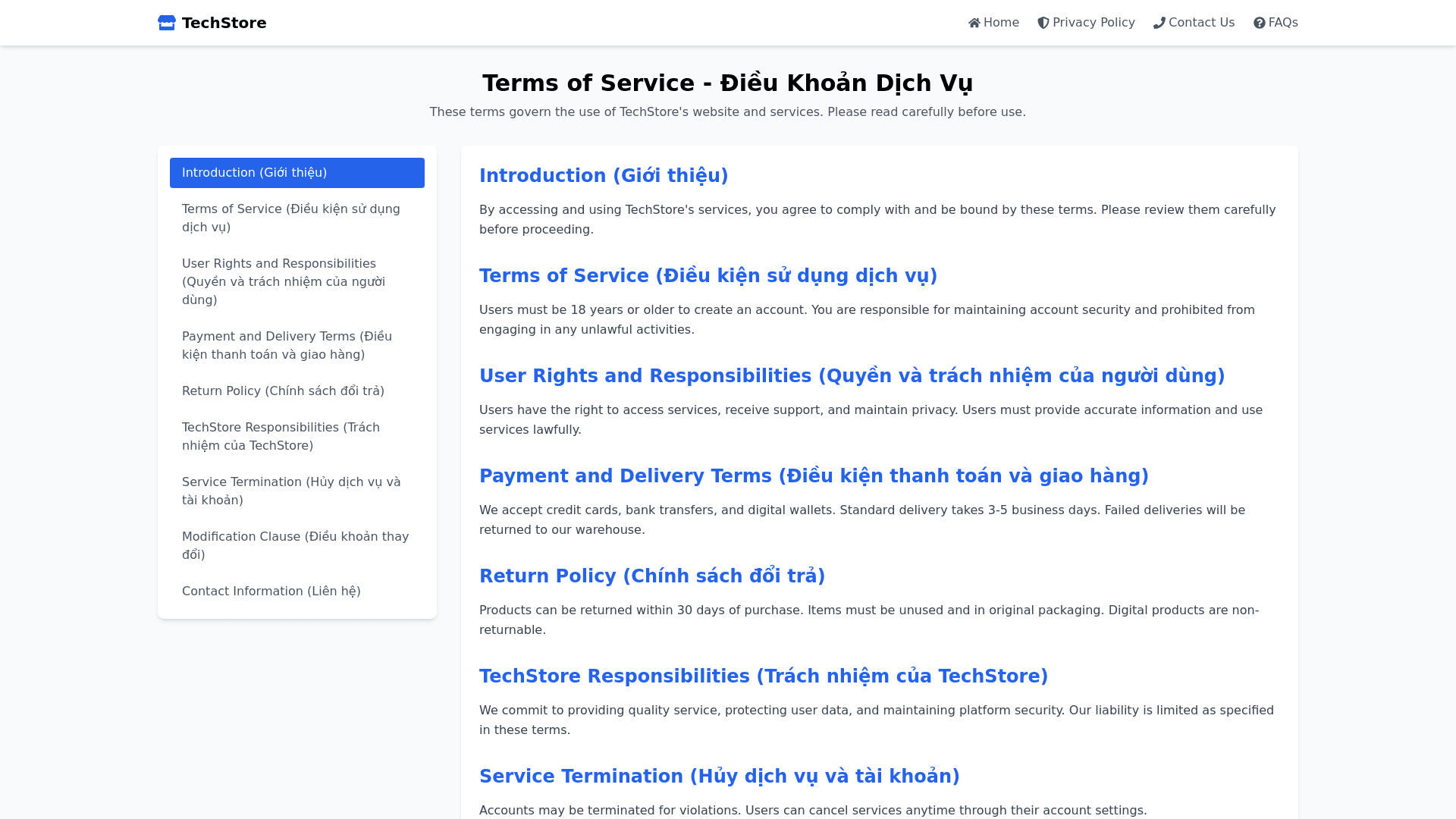The height and width of the screenshot is (819, 1456).
Task: Click the Contact Us phone icon
Action: [1159, 23]
